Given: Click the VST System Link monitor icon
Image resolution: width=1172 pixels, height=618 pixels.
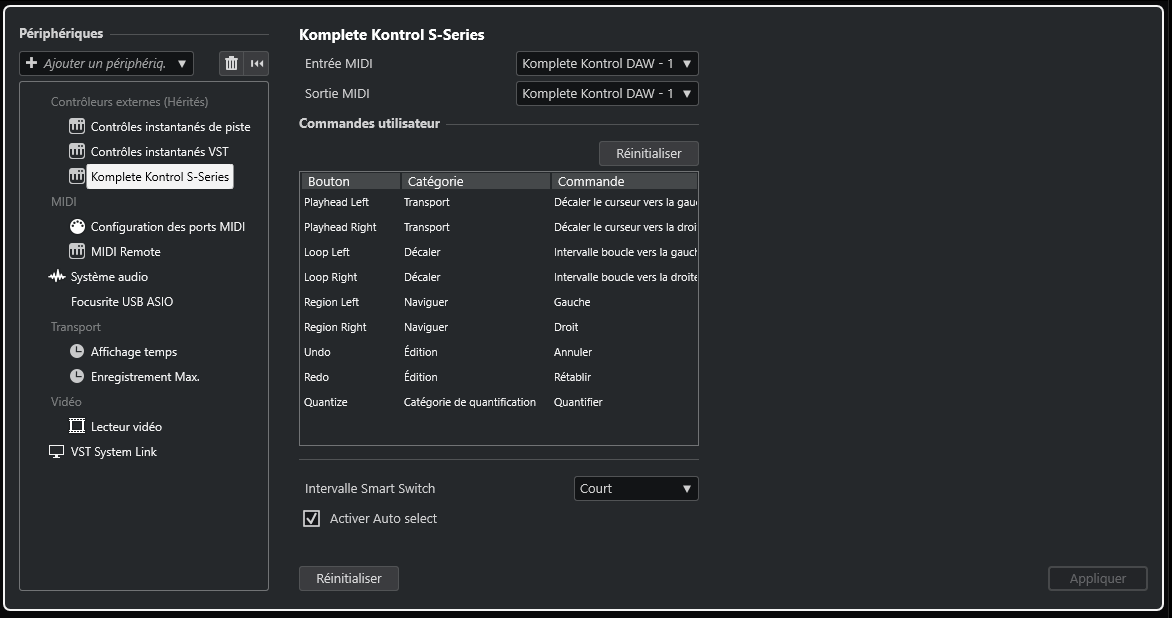Looking at the screenshot, I should (x=57, y=452).
